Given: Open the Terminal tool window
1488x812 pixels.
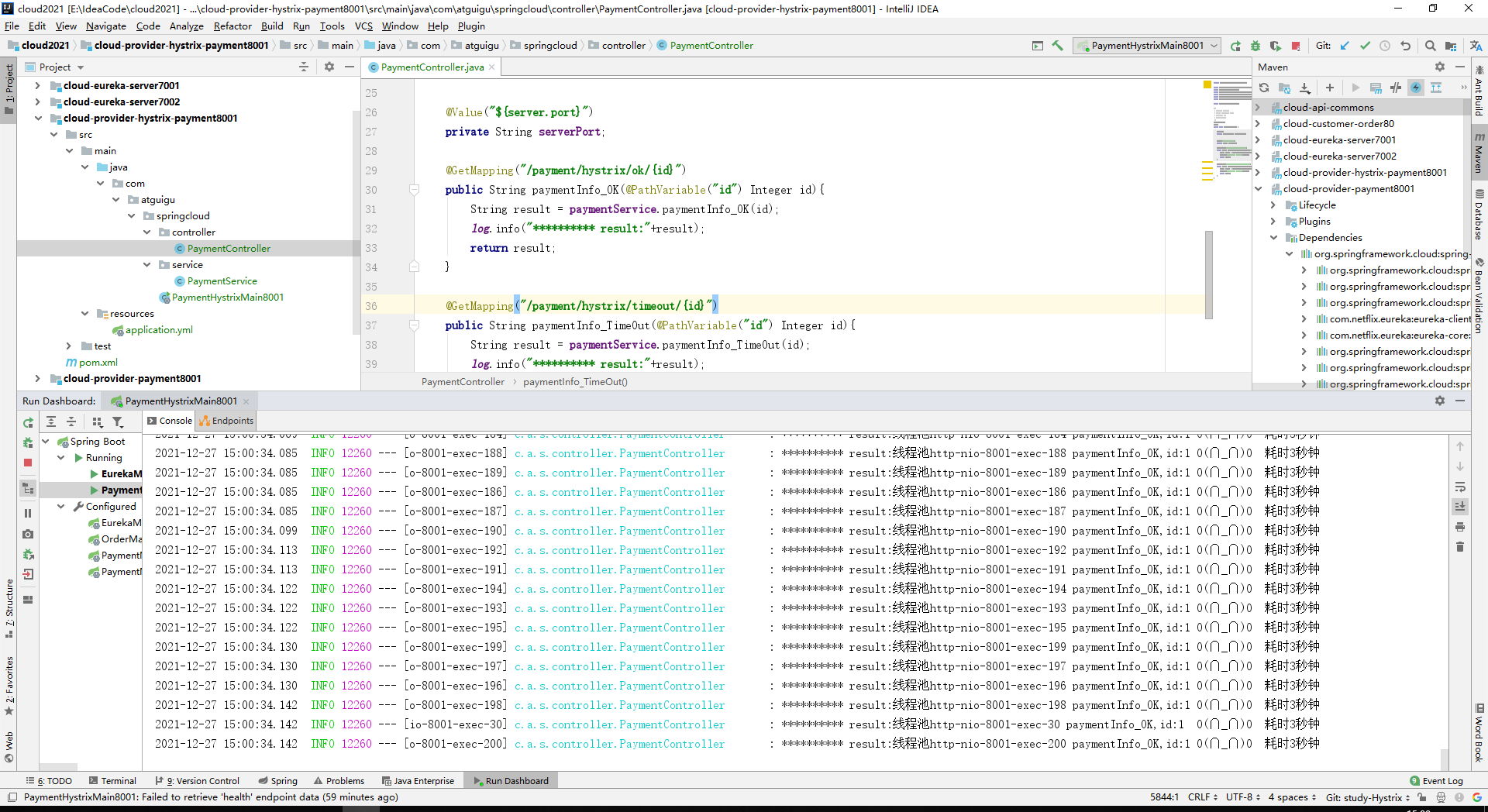Looking at the screenshot, I should (x=112, y=781).
